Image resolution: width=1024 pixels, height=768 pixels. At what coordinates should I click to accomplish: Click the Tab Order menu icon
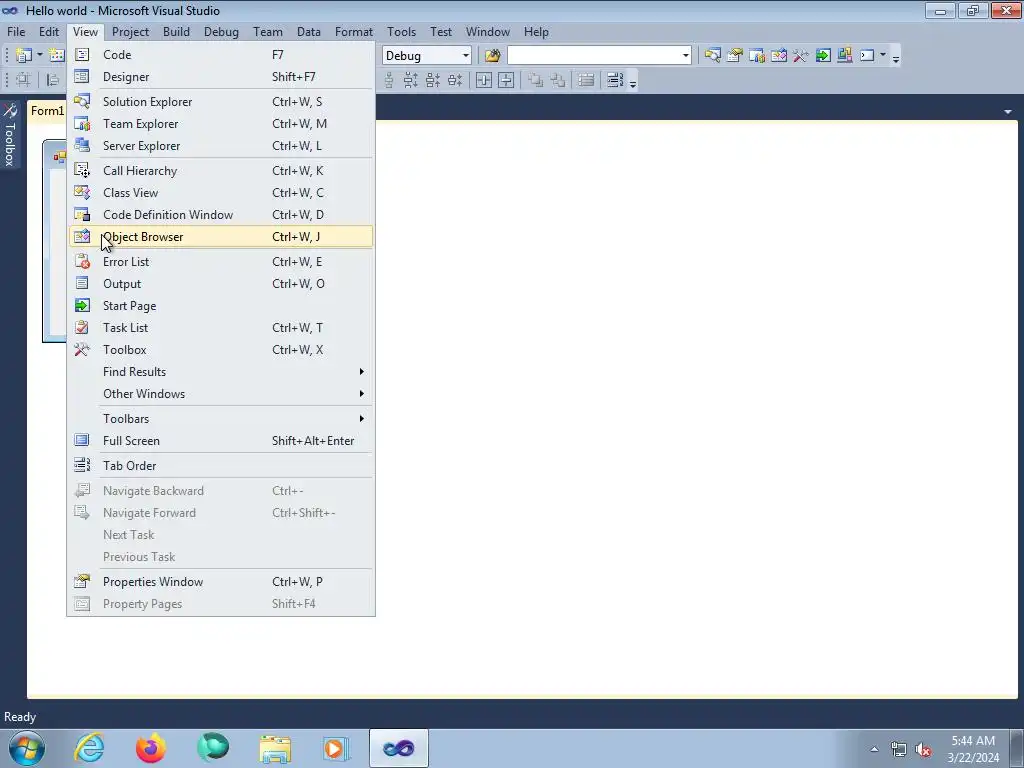[82, 466]
